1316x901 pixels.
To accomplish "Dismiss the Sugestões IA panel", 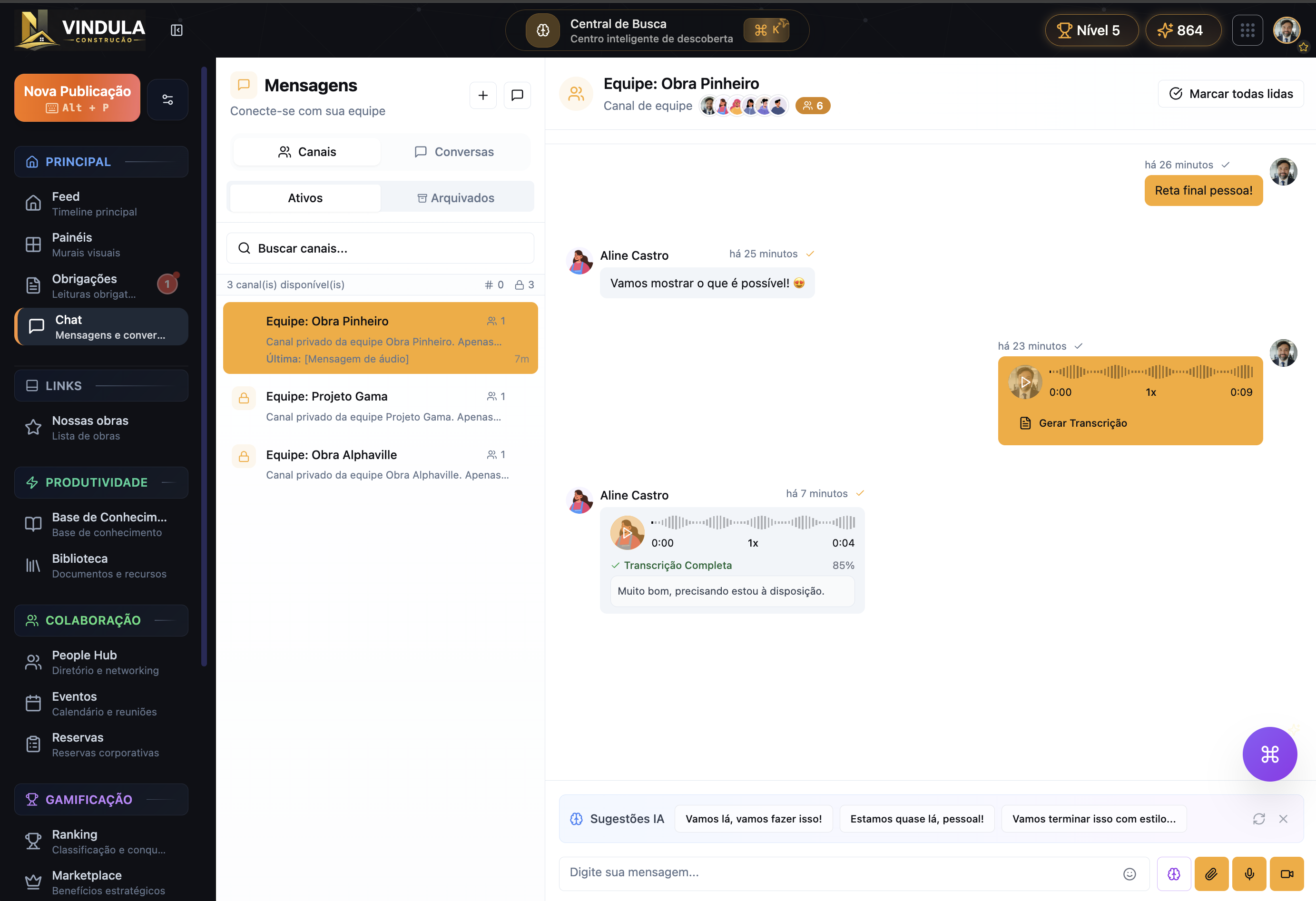I will [x=1283, y=818].
